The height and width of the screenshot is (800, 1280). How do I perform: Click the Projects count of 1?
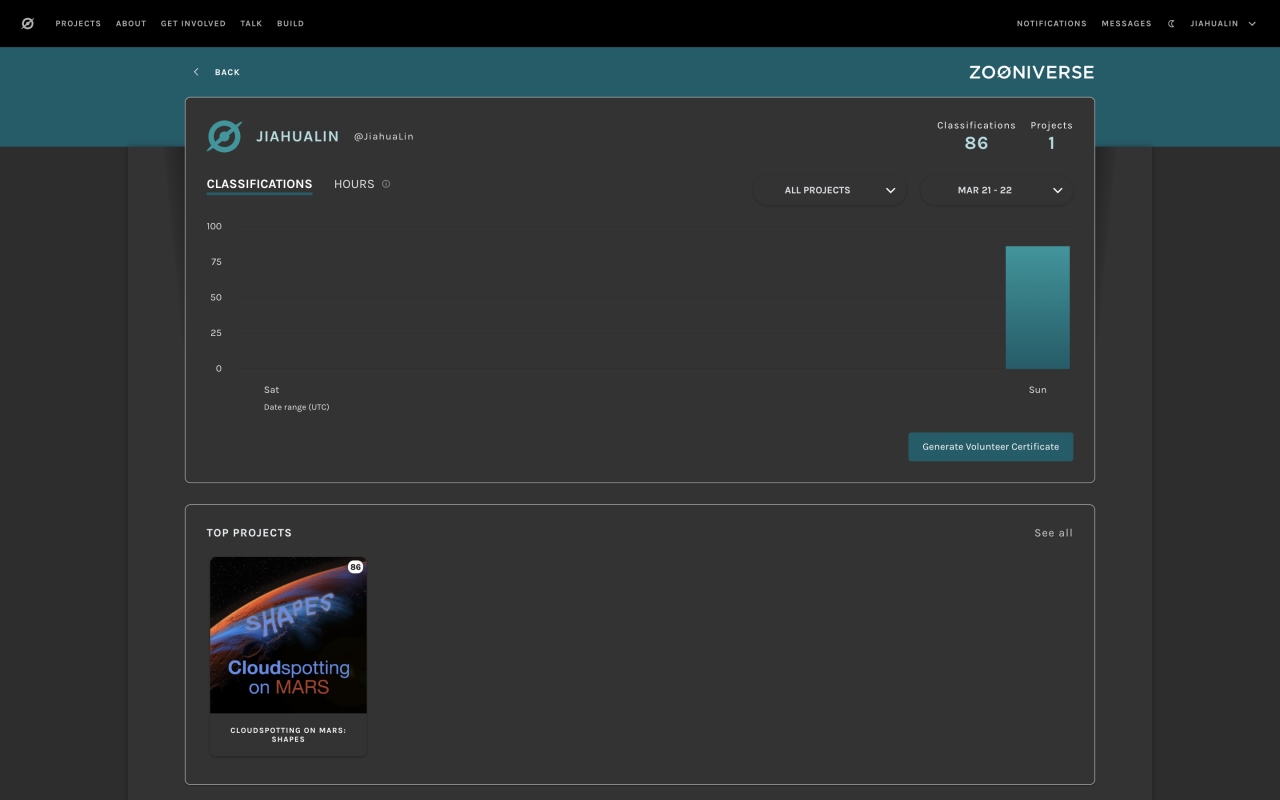[1051, 143]
